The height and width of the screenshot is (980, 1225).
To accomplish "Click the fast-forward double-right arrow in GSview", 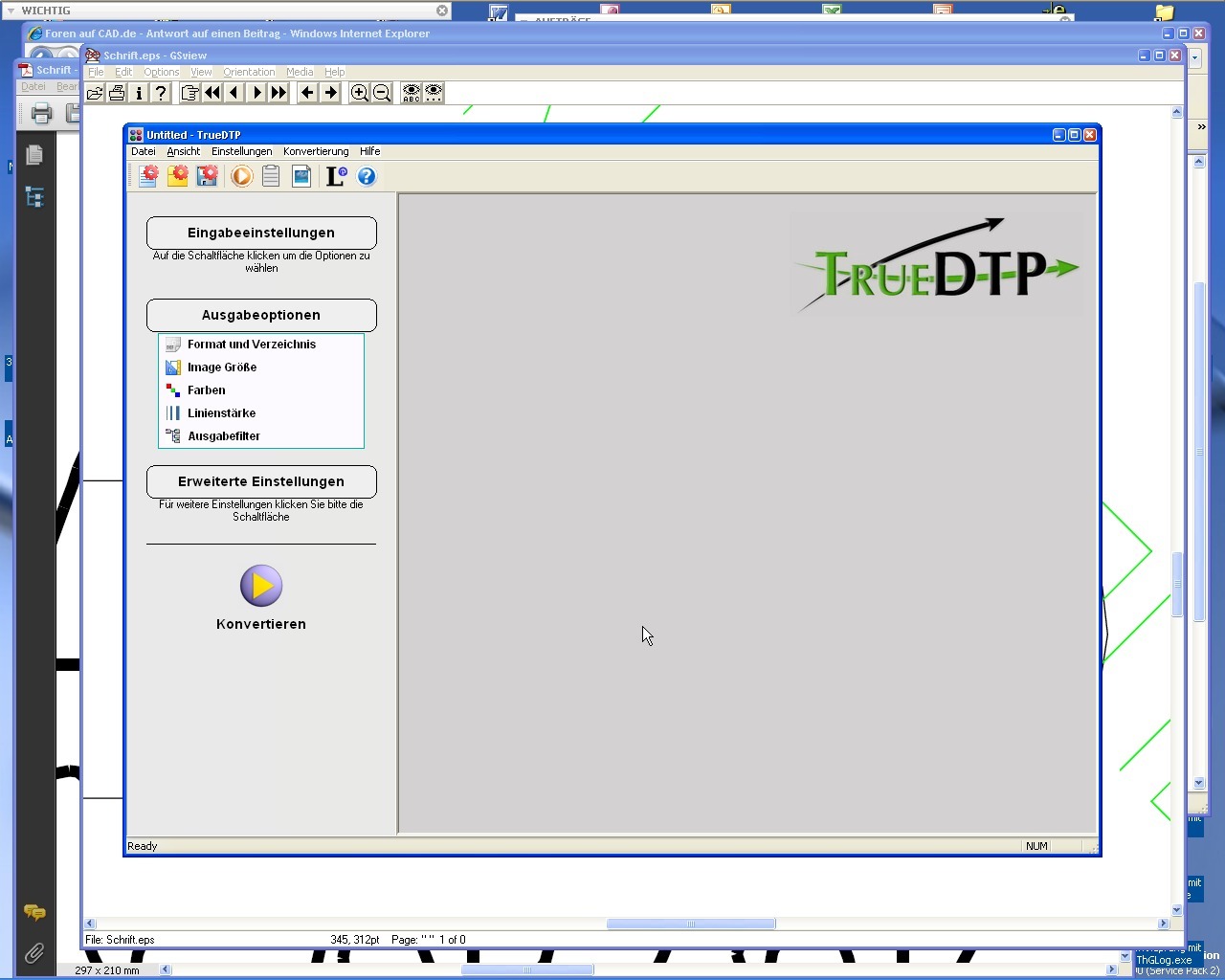I will point(278,93).
